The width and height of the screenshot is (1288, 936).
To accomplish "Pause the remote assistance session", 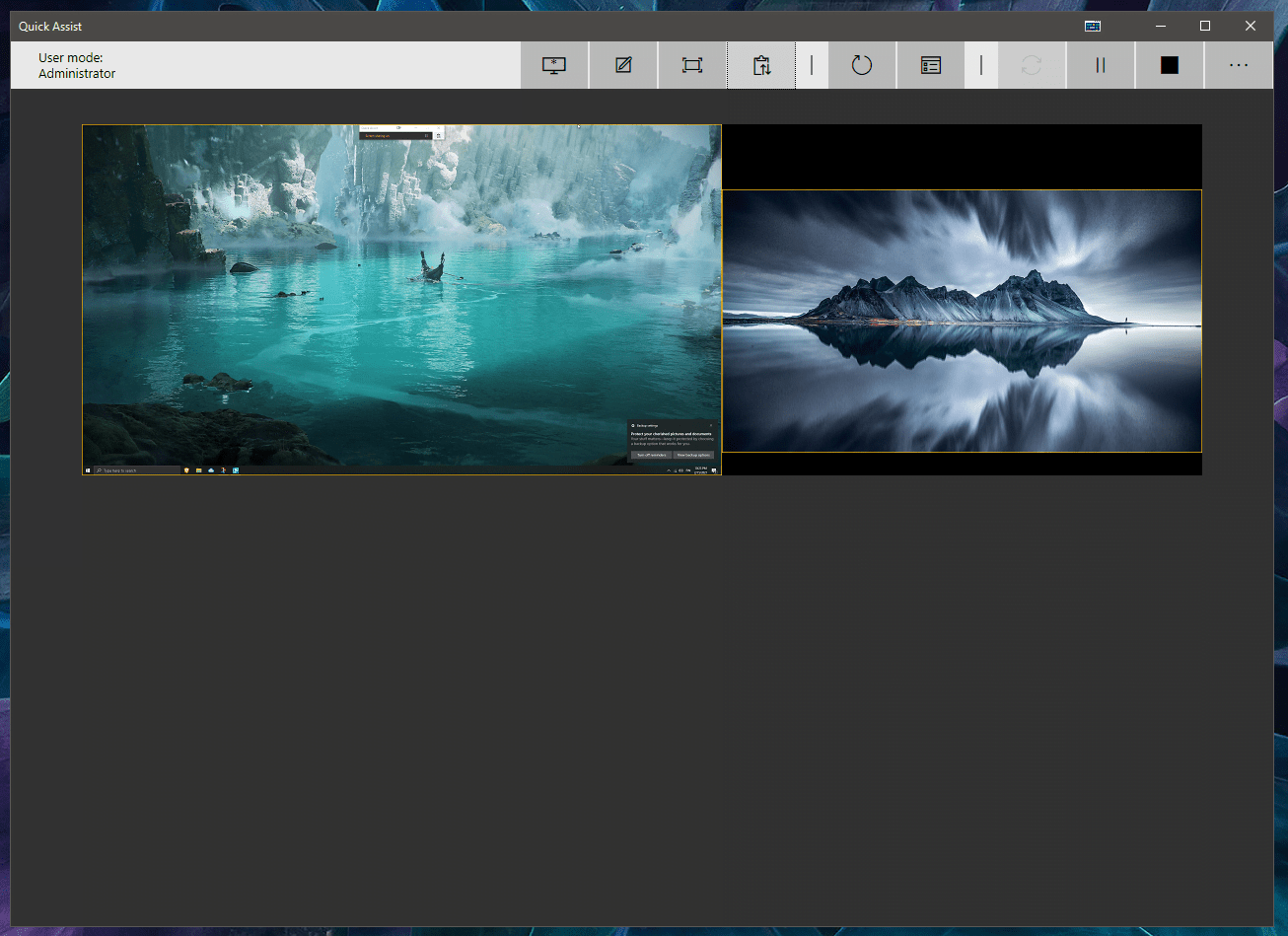I will (x=1100, y=65).
